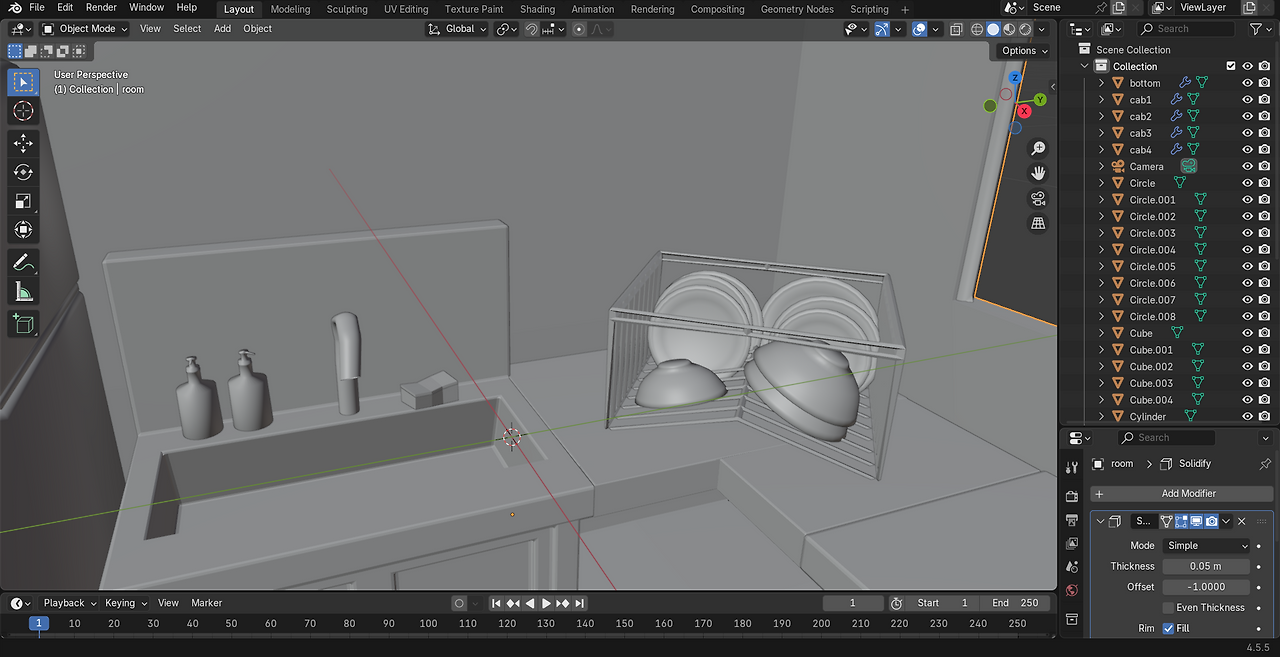The image size is (1280, 657).
Task: Select the Scale tool
Action: click(23, 201)
